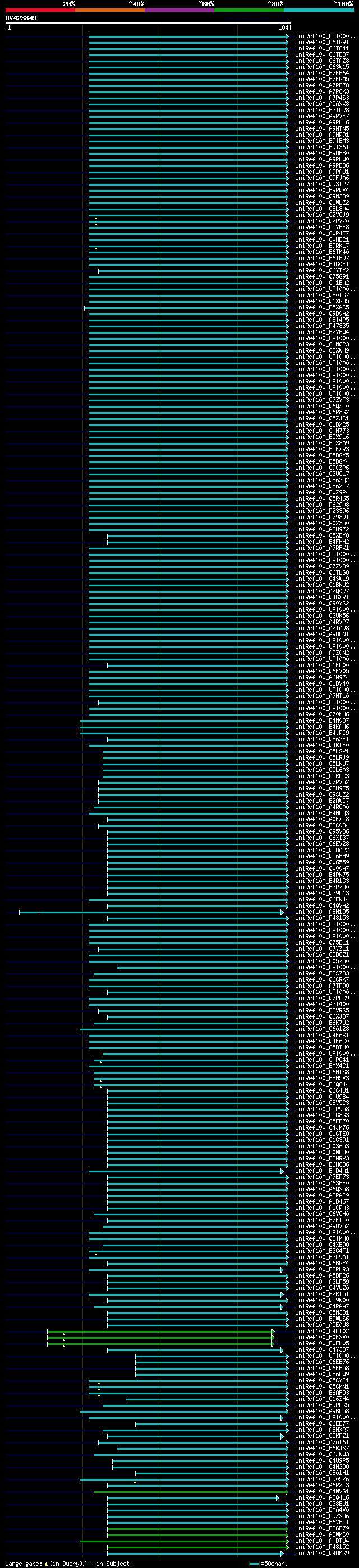Click the purple ~60% identity legend bar
Image resolution: width=359 pixels, height=1568 pixels.
click(x=179, y=10)
